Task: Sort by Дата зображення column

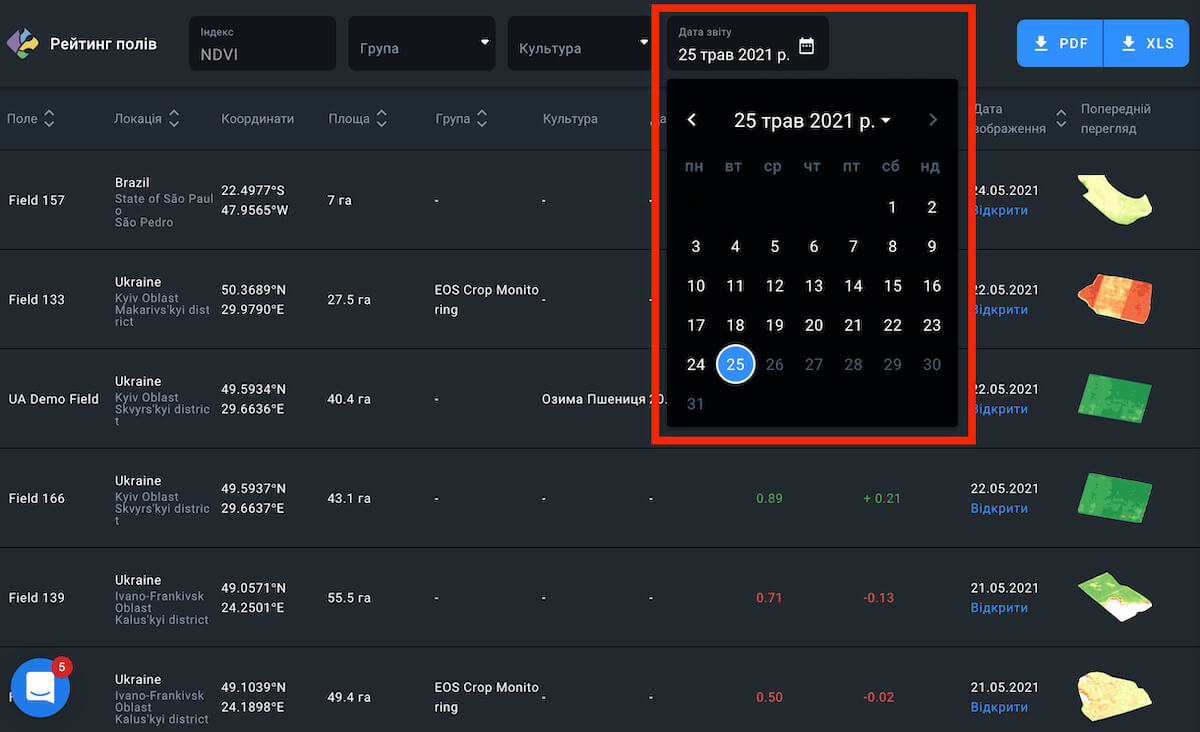Action: (1061, 119)
